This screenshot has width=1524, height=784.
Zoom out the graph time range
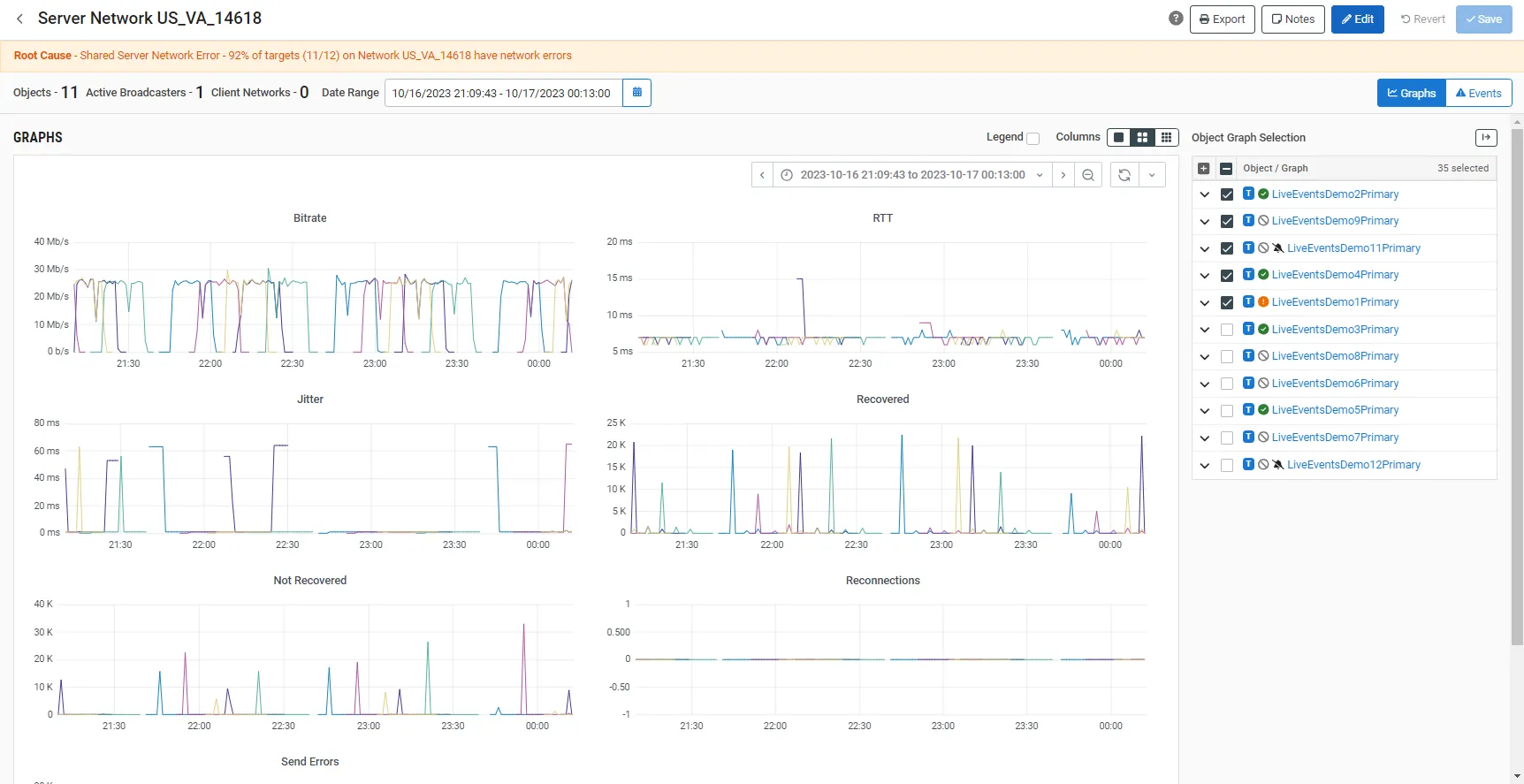(x=1088, y=175)
